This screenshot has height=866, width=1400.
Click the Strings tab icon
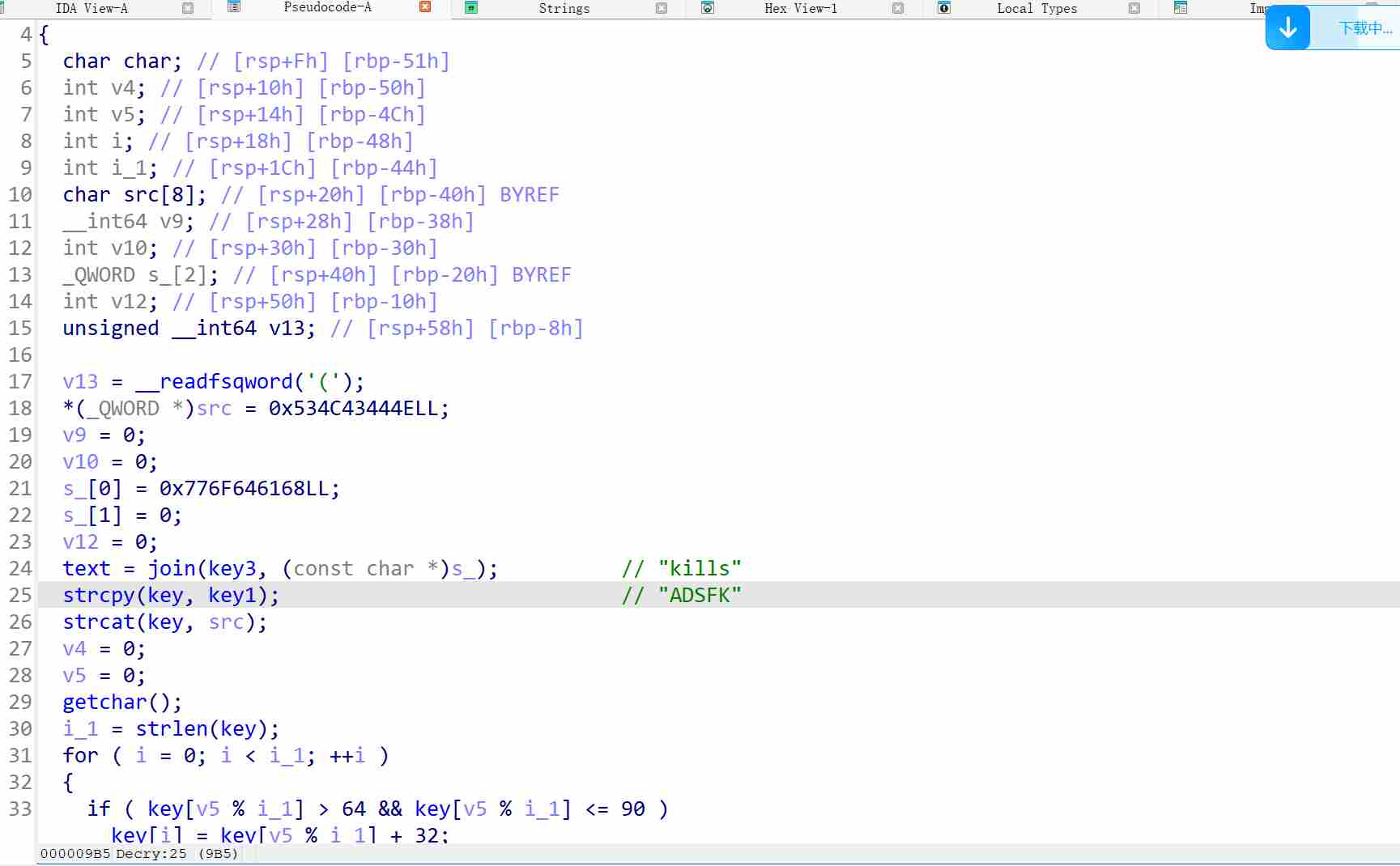(x=471, y=8)
